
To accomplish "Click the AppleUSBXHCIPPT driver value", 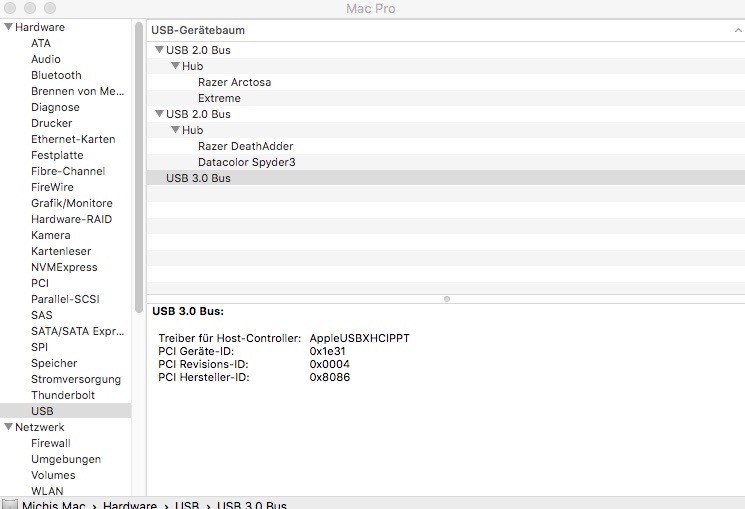I will pos(359,338).
